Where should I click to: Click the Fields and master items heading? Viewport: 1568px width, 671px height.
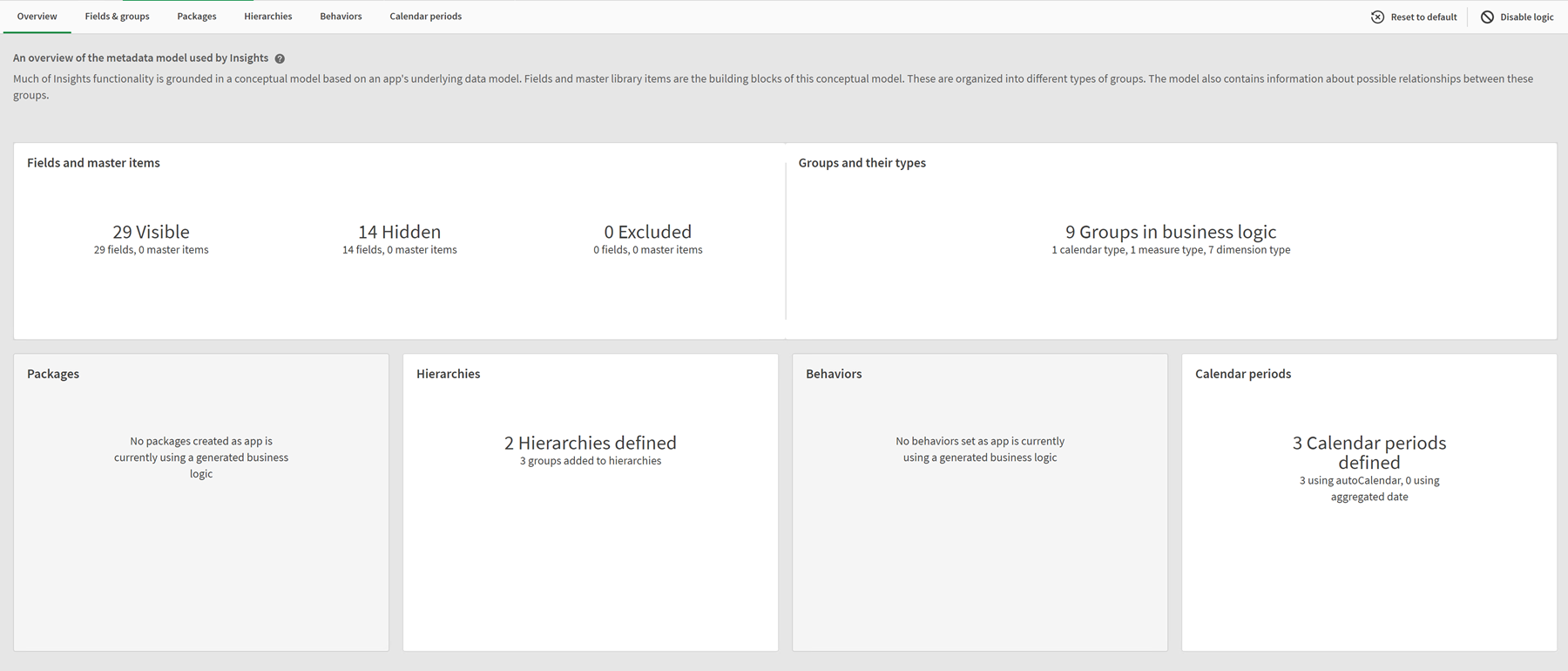click(93, 163)
